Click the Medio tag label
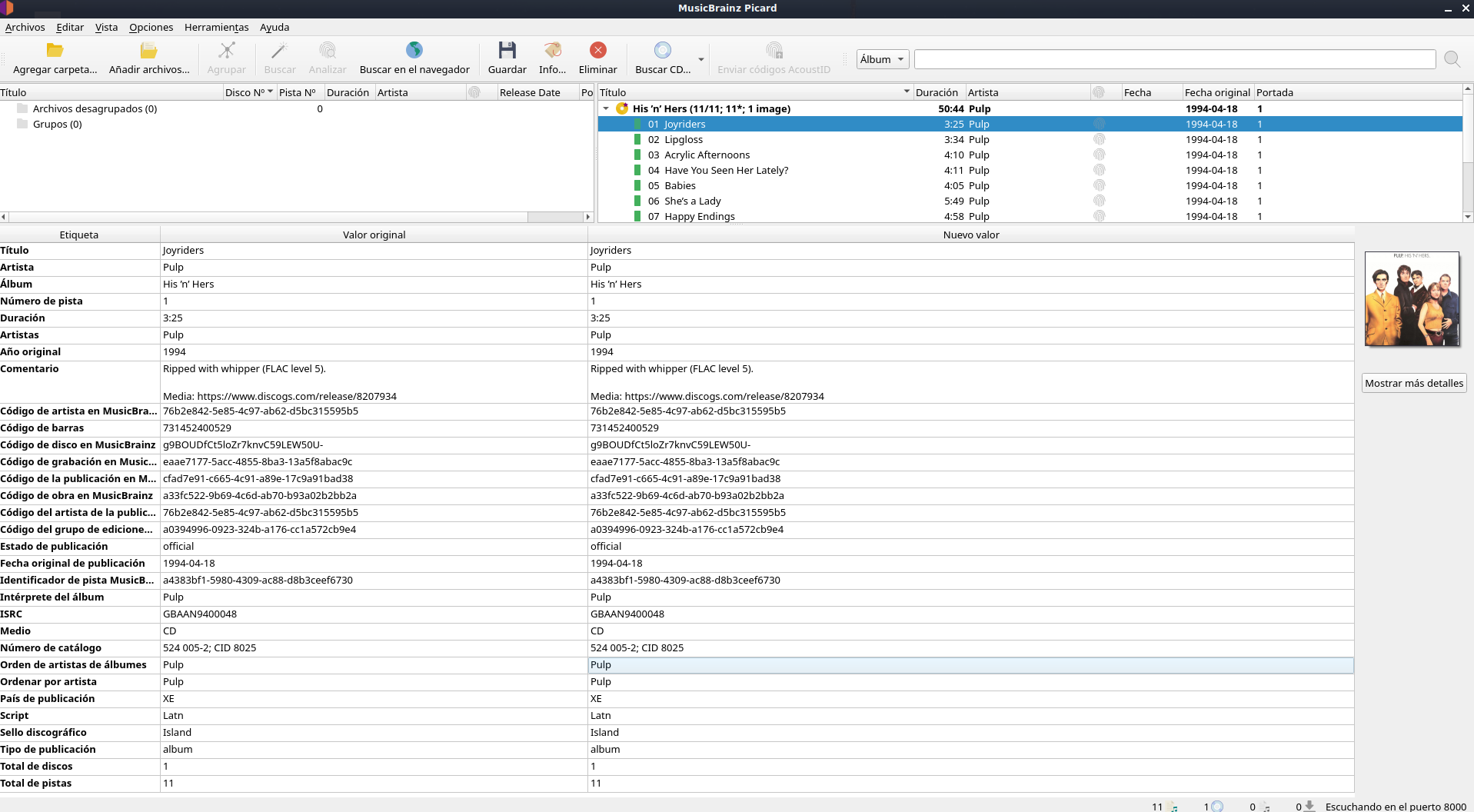 pos(15,631)
